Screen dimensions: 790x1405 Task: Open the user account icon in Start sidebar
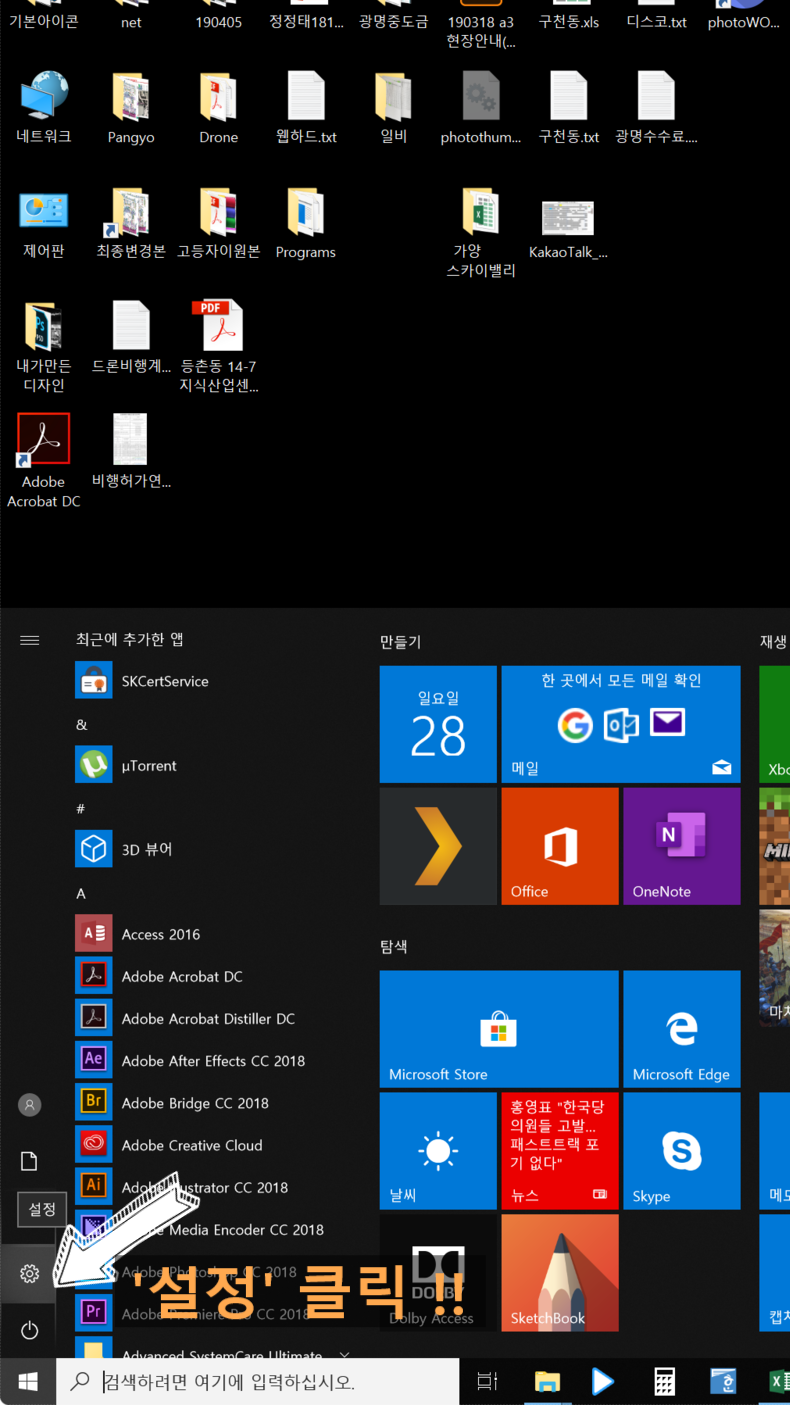[29, 1105]
